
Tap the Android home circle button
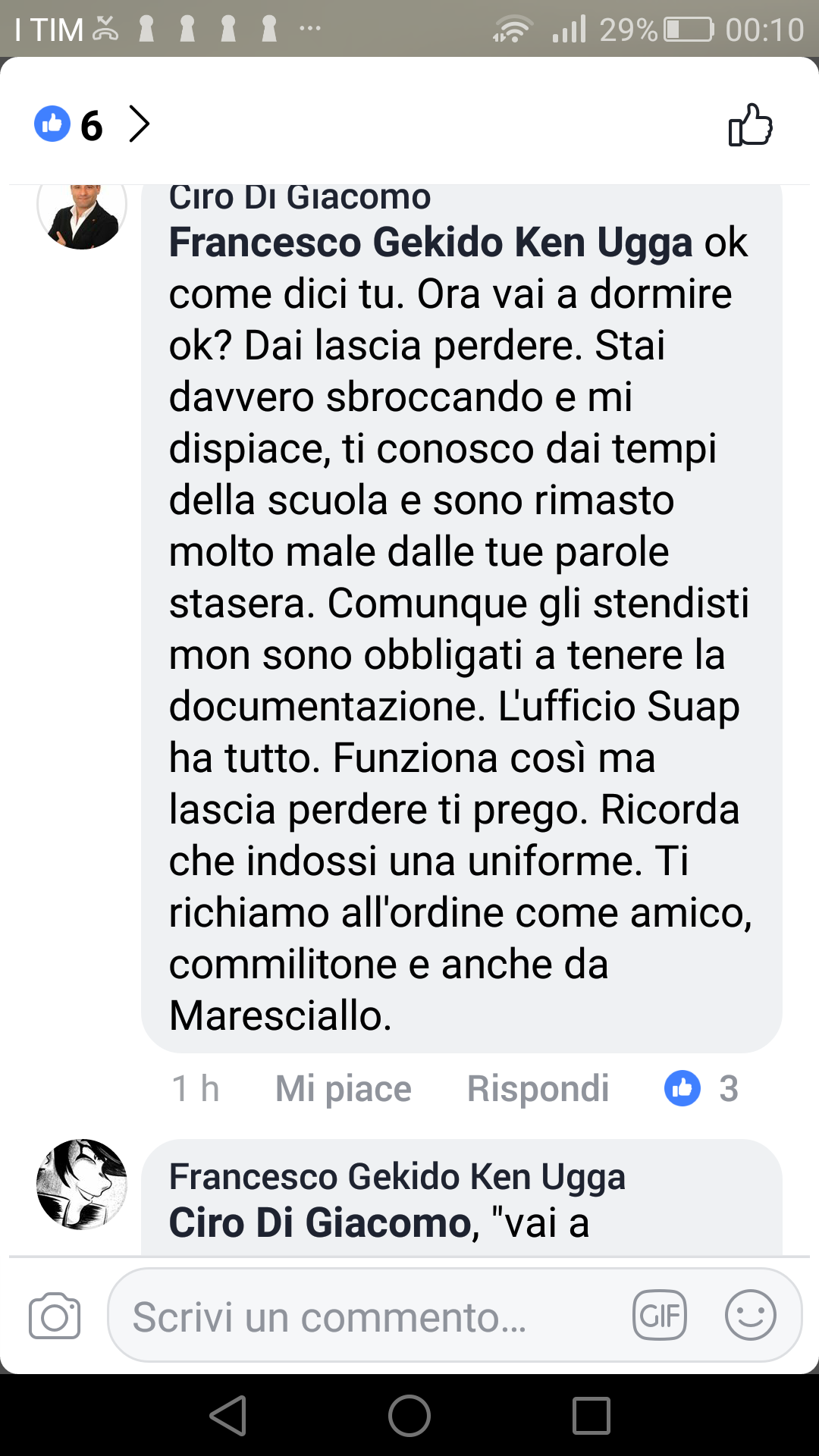click(409, 1415)
